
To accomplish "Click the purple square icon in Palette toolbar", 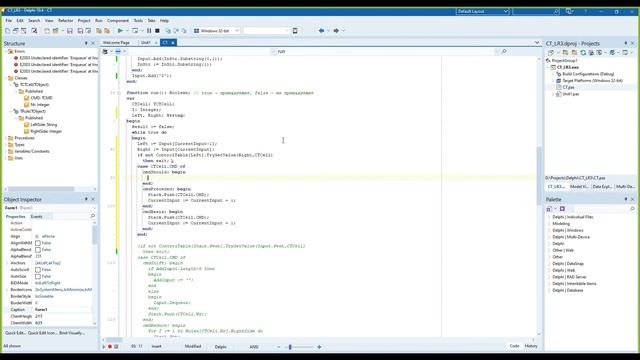I will [x=562, y=209].
